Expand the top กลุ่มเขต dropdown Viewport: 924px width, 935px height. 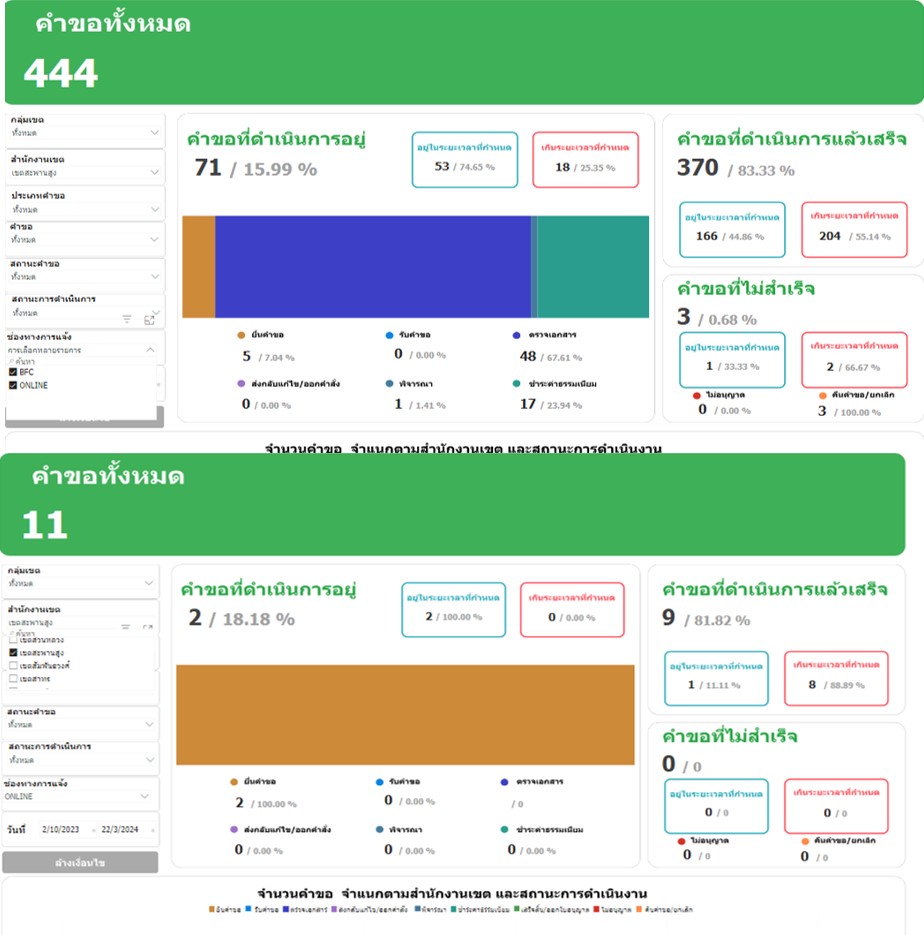pyautogui.click(x=154, y=132)
